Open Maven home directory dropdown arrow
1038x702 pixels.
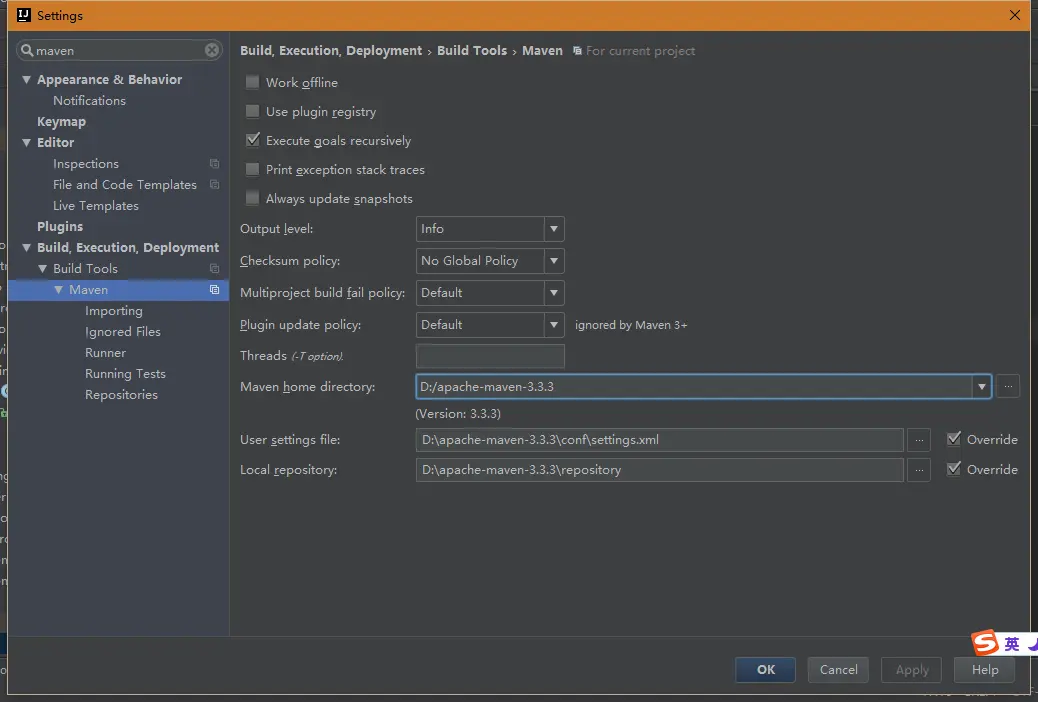click(981, 387)
